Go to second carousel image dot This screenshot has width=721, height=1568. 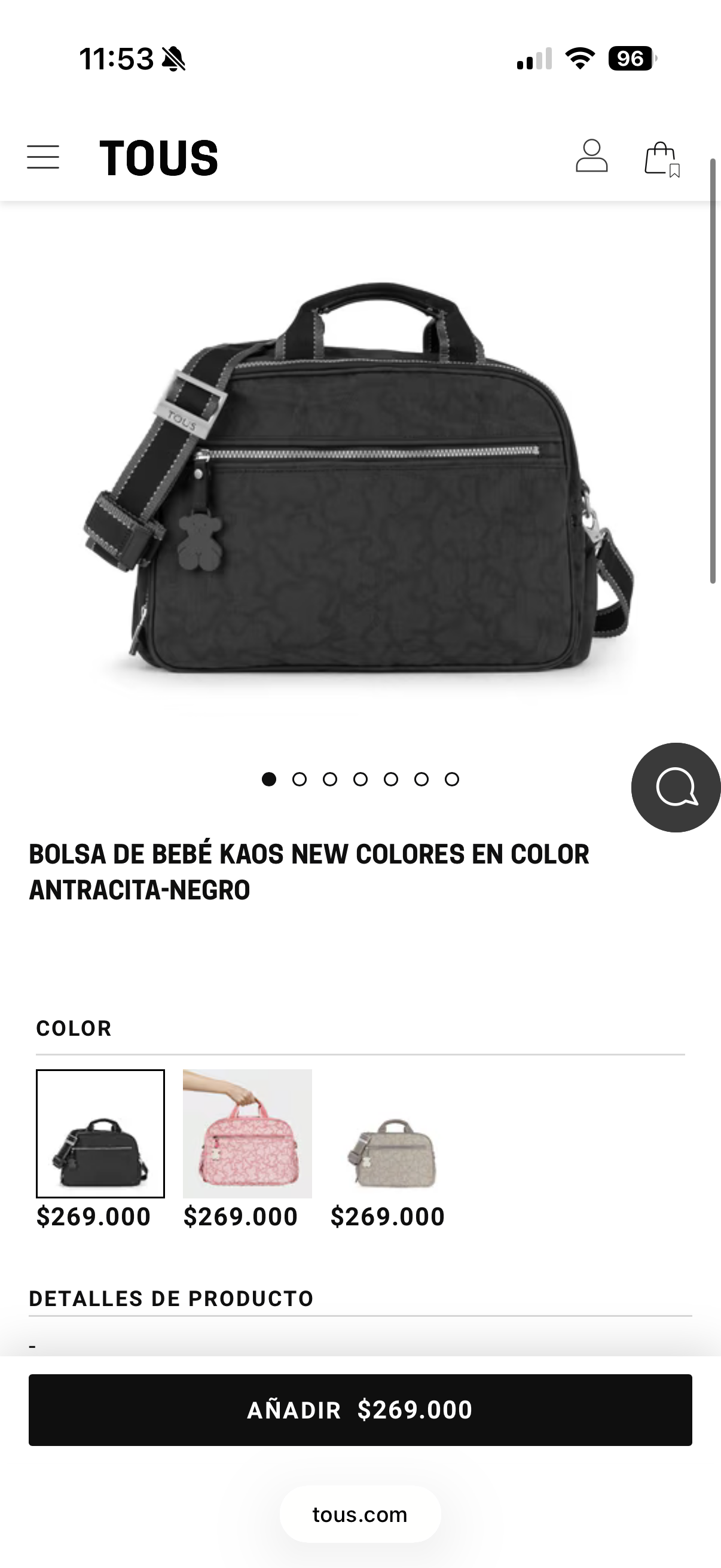click(x=300, y=779)
